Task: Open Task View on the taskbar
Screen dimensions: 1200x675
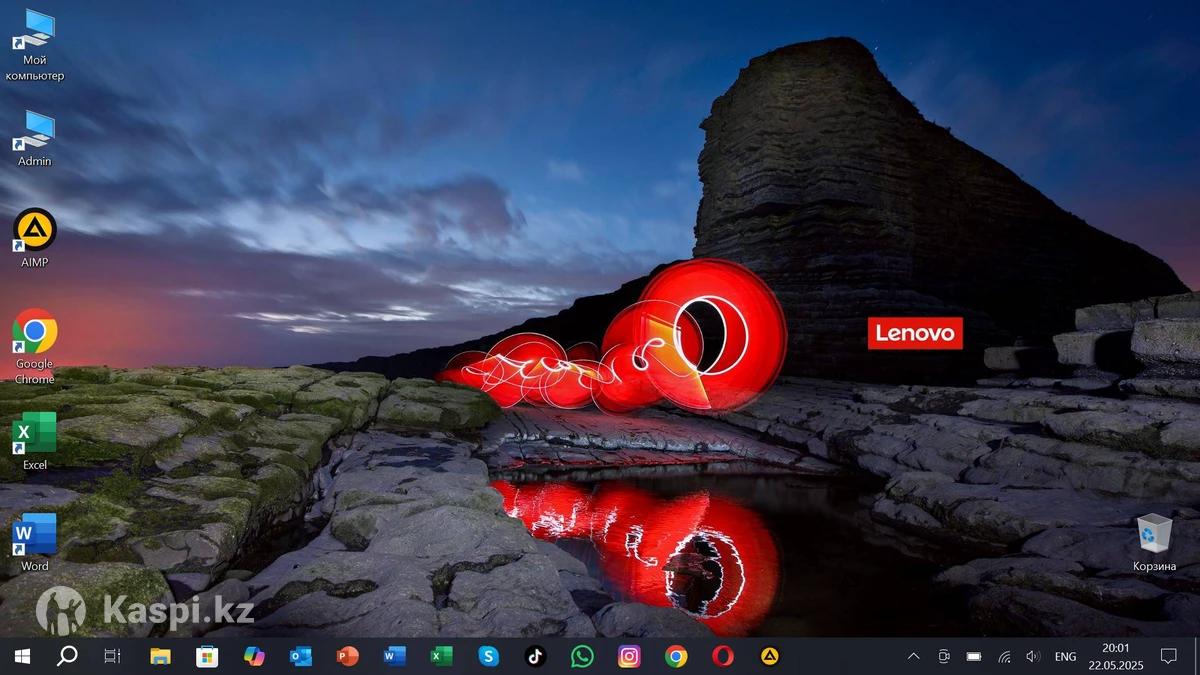Action: (113, 656)
